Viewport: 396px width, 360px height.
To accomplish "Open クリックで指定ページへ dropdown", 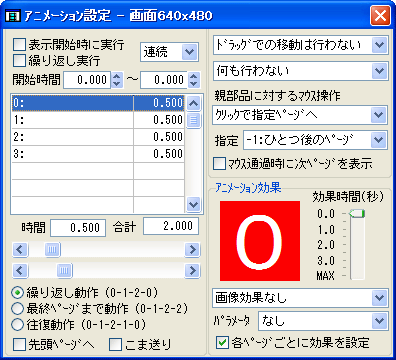I will pyautogui.click(x=300, y=115).
